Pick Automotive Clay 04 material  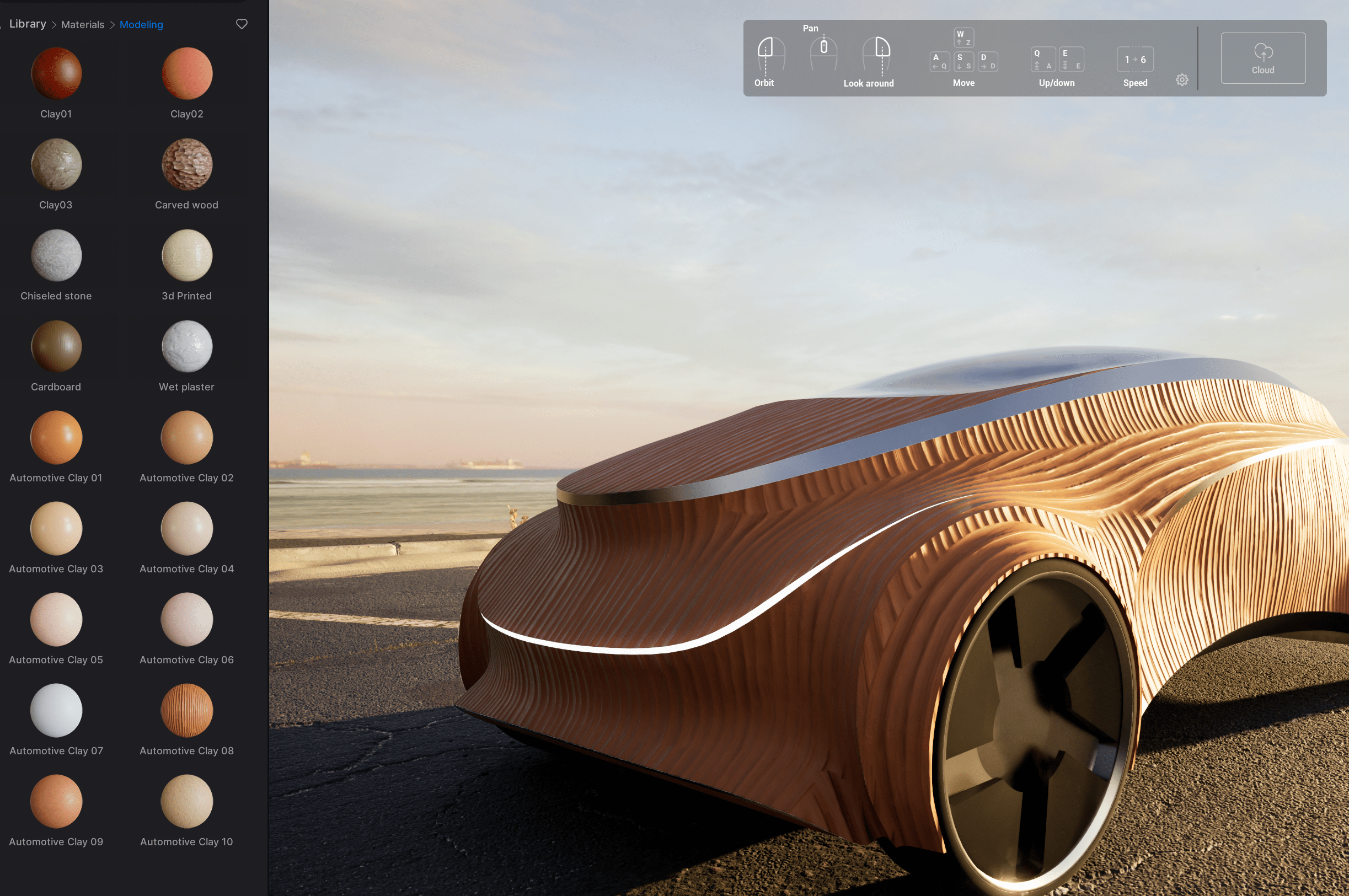click(187, 528)
